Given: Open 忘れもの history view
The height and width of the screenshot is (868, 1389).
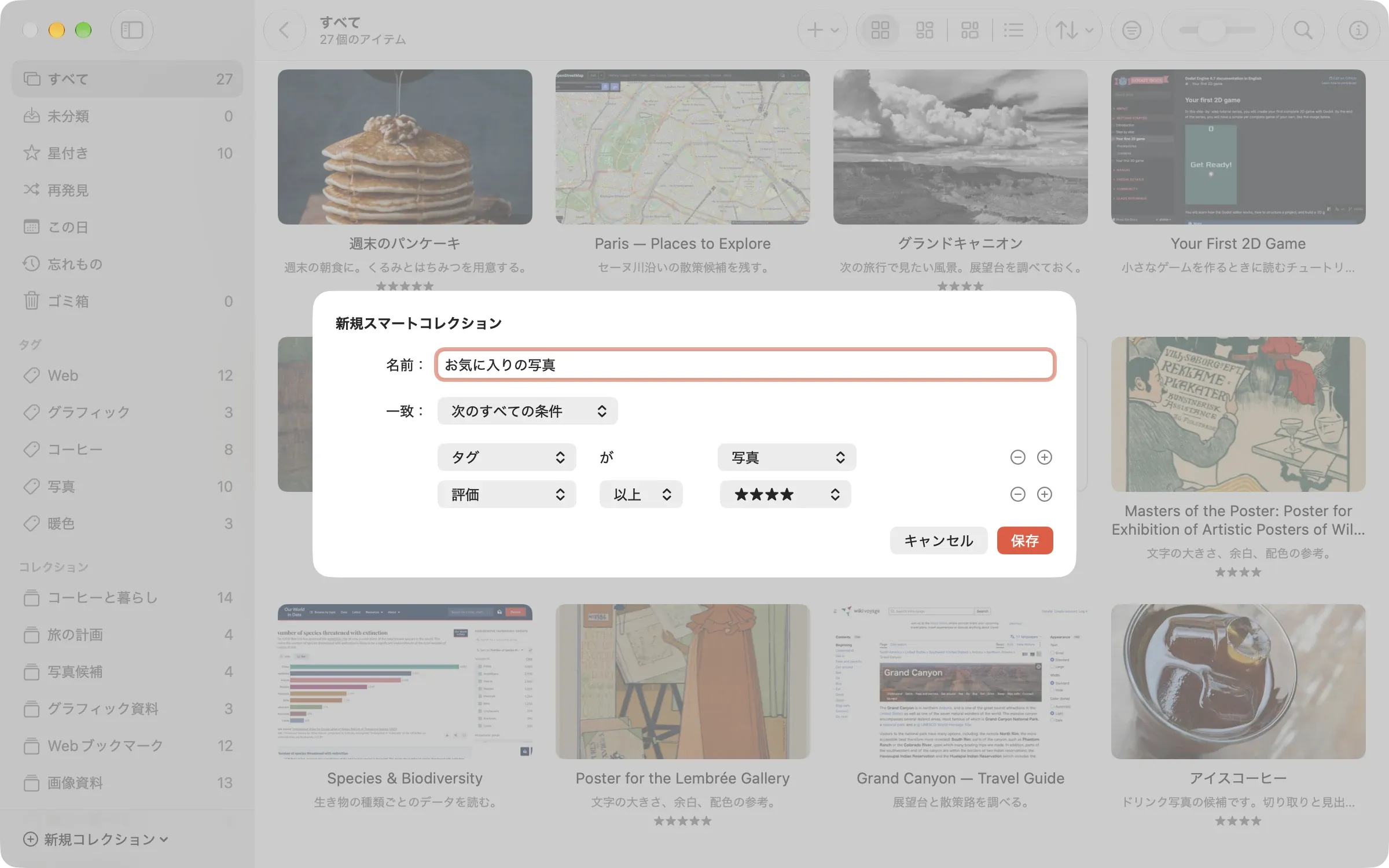Looking at the screenshot, I should pyautogui.click(x=127, y=264).
